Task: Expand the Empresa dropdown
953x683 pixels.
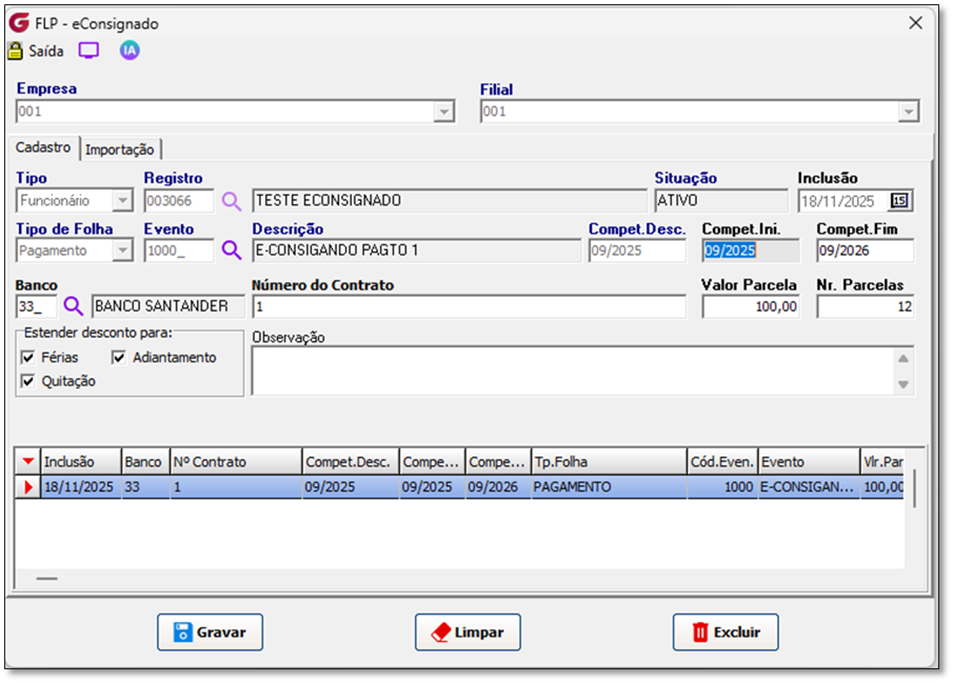Action: (x=444, y=112)
